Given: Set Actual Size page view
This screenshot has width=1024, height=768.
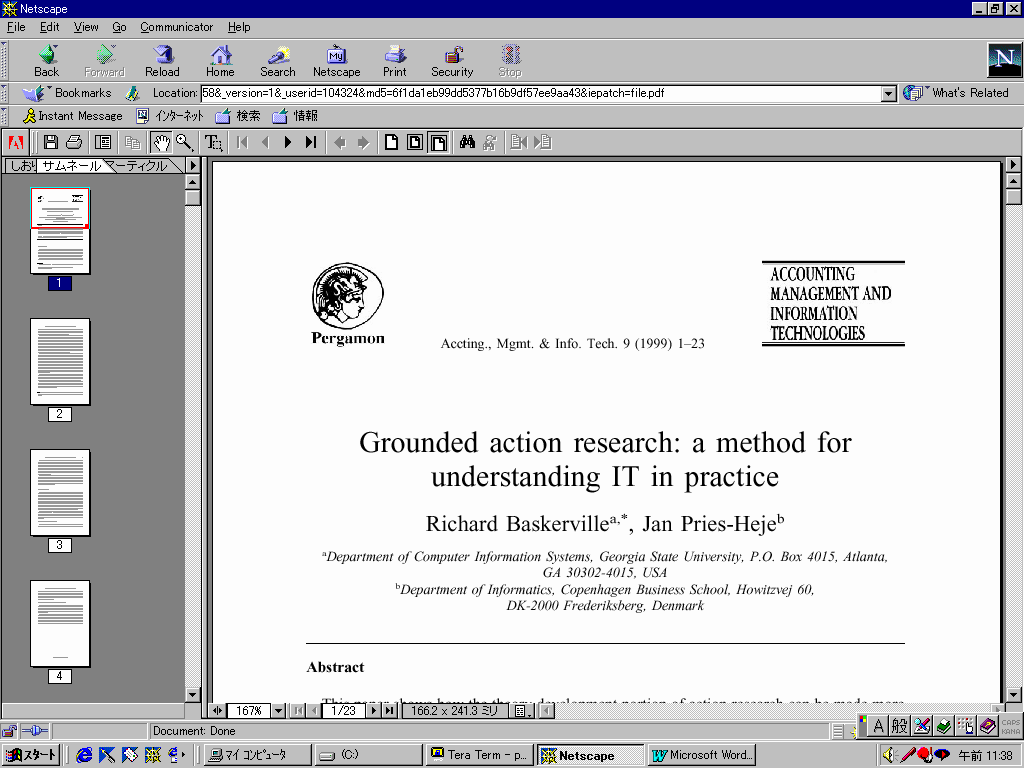Looking at the screenshot, I should [391, 142].
